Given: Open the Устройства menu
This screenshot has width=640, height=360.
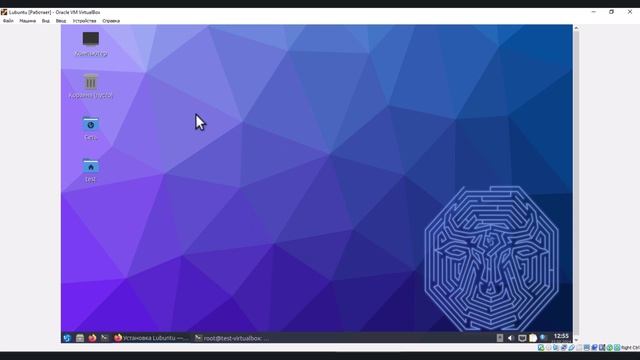Looking at the screenshot, I should [84, 21].
